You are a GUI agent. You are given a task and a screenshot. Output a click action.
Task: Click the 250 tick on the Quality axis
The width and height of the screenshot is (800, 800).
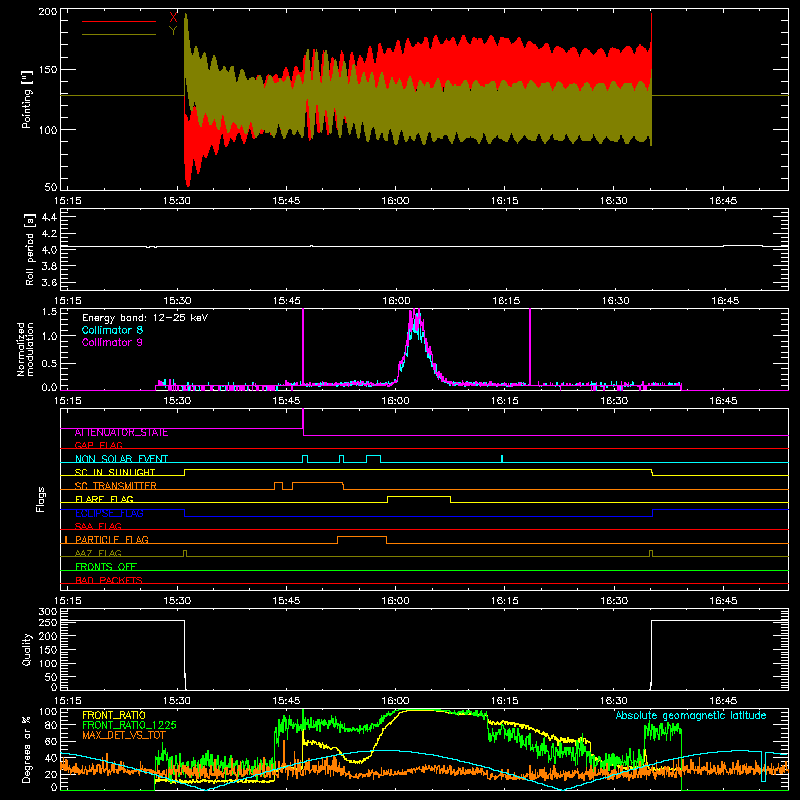click(x=48, y=622)
